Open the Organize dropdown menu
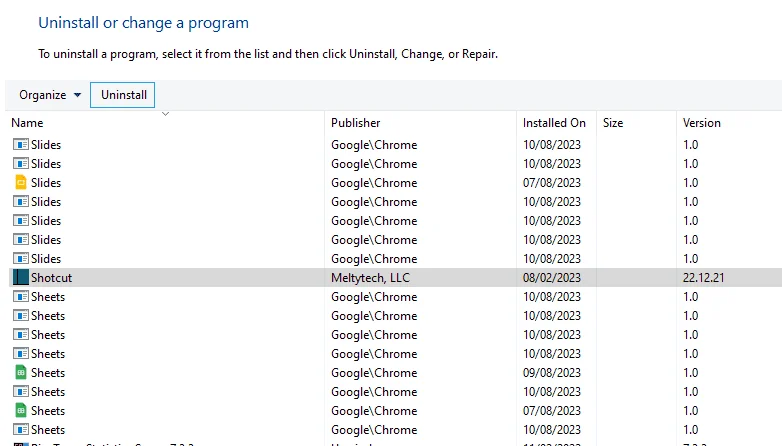This screenshot has height=446, width=782. pos(50,95)
